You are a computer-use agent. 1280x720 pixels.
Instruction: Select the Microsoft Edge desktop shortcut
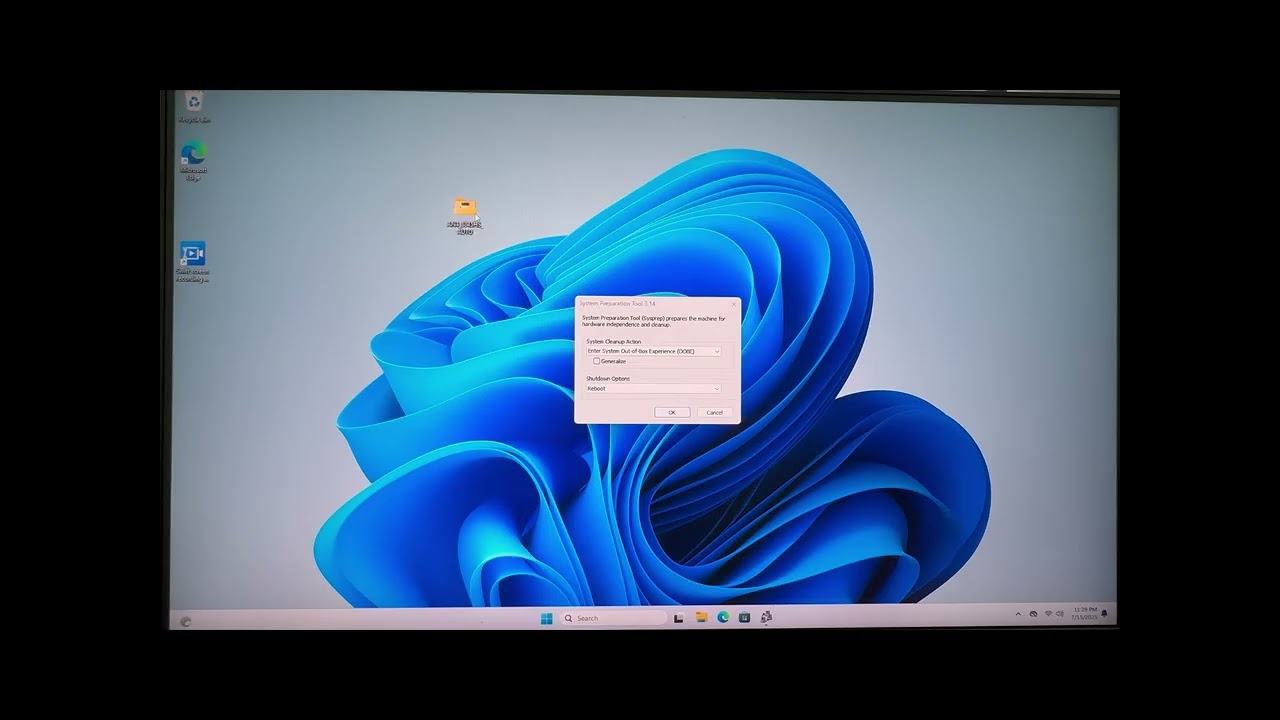[193, 160]
